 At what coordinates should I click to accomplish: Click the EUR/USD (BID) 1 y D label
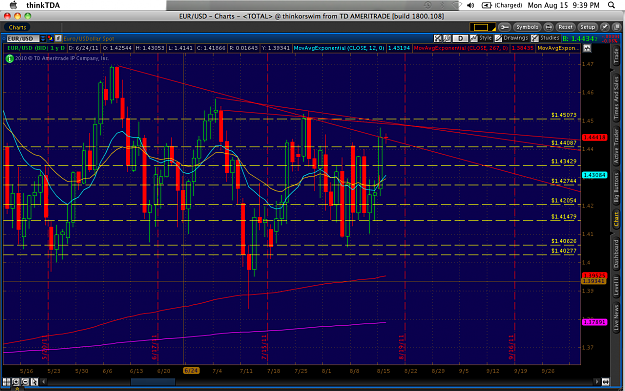pyautogui.click(x=36, y=48)
